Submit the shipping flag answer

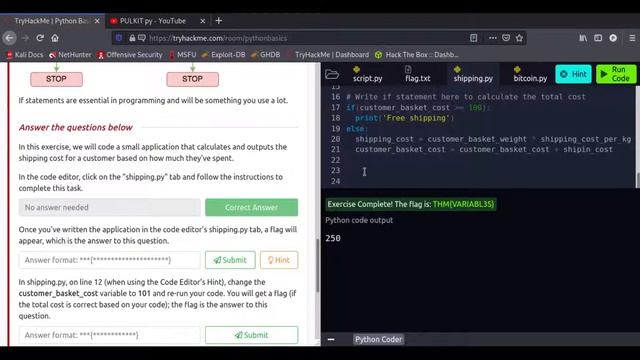(230, 260)
